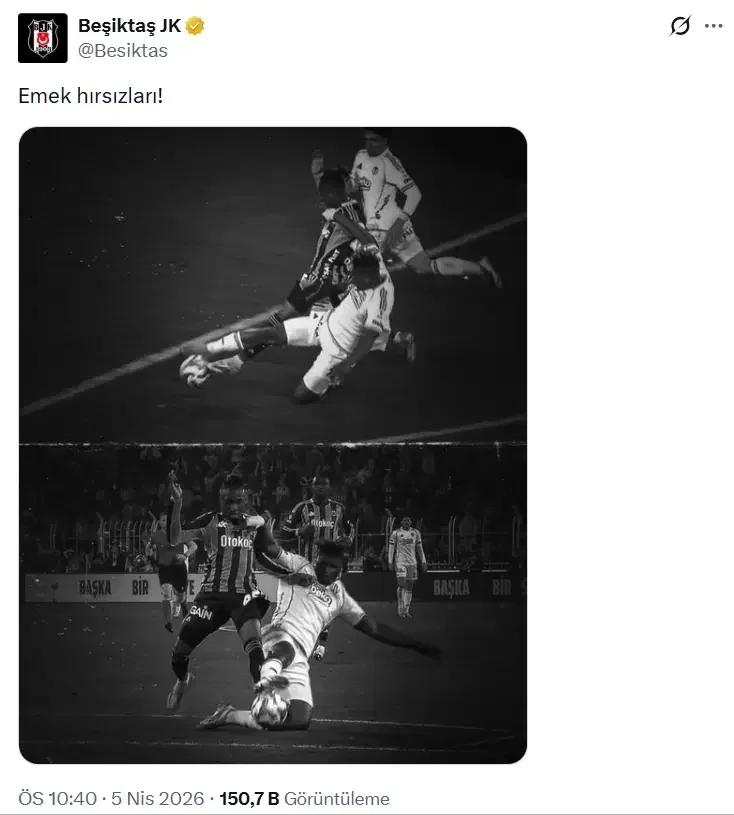The height and width of the screenshot is (815, 734).
Task: Click the ÖS 10:40 timestamp
Action: pyautogui.click(x=58, y=798)
